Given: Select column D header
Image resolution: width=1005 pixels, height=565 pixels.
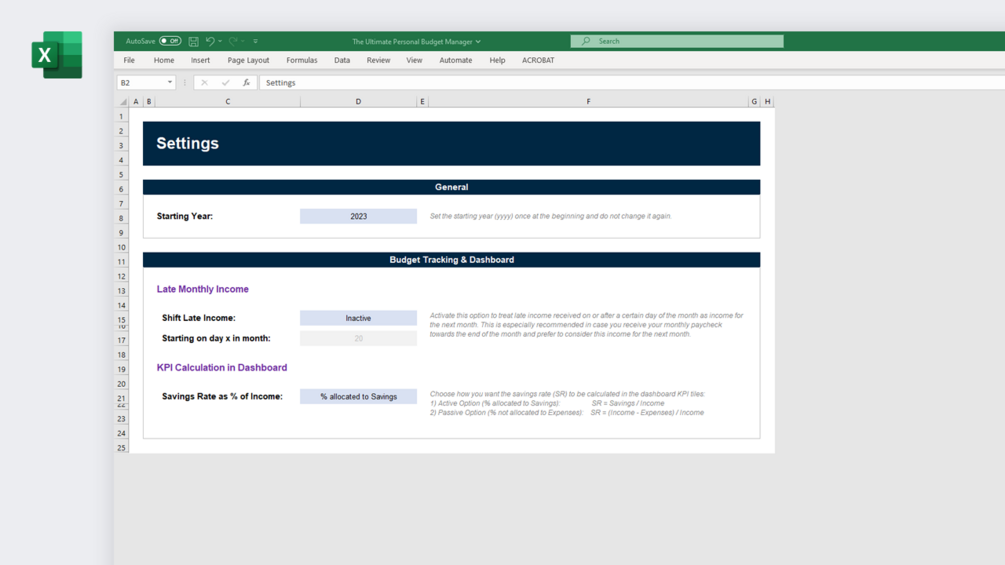Looking at the screenshot, I should tap(358, 101).
